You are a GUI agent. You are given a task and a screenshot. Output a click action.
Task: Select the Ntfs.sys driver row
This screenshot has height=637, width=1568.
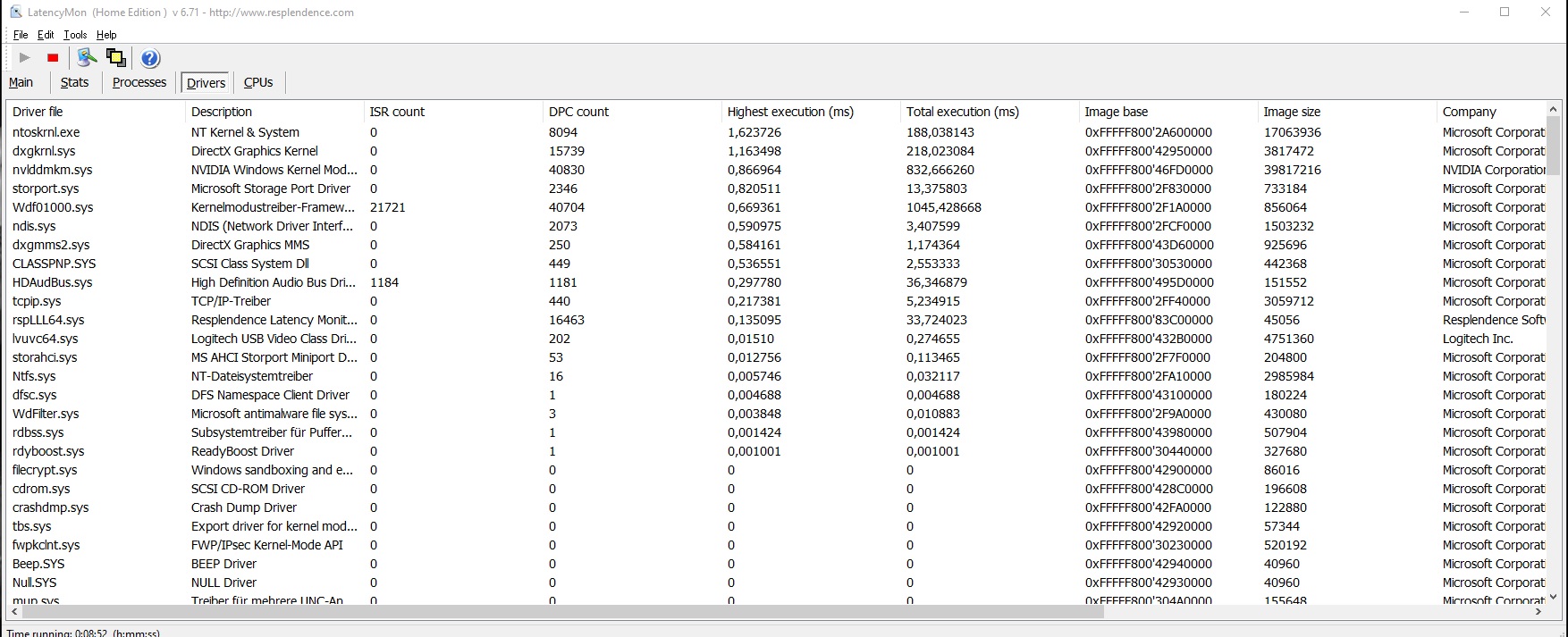click(777, 376)
